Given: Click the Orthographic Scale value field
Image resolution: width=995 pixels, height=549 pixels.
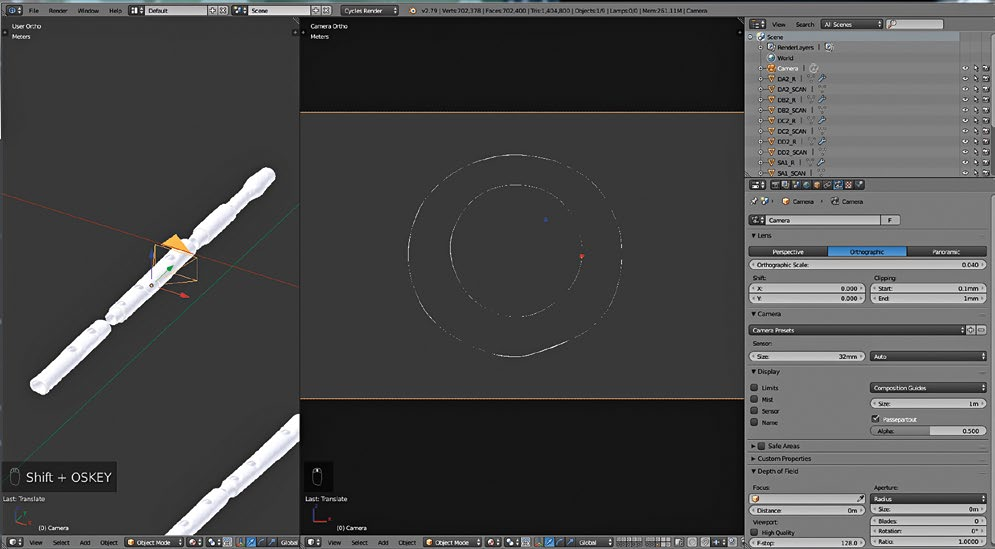Looking at the screenshot, I should pos(867,265).
